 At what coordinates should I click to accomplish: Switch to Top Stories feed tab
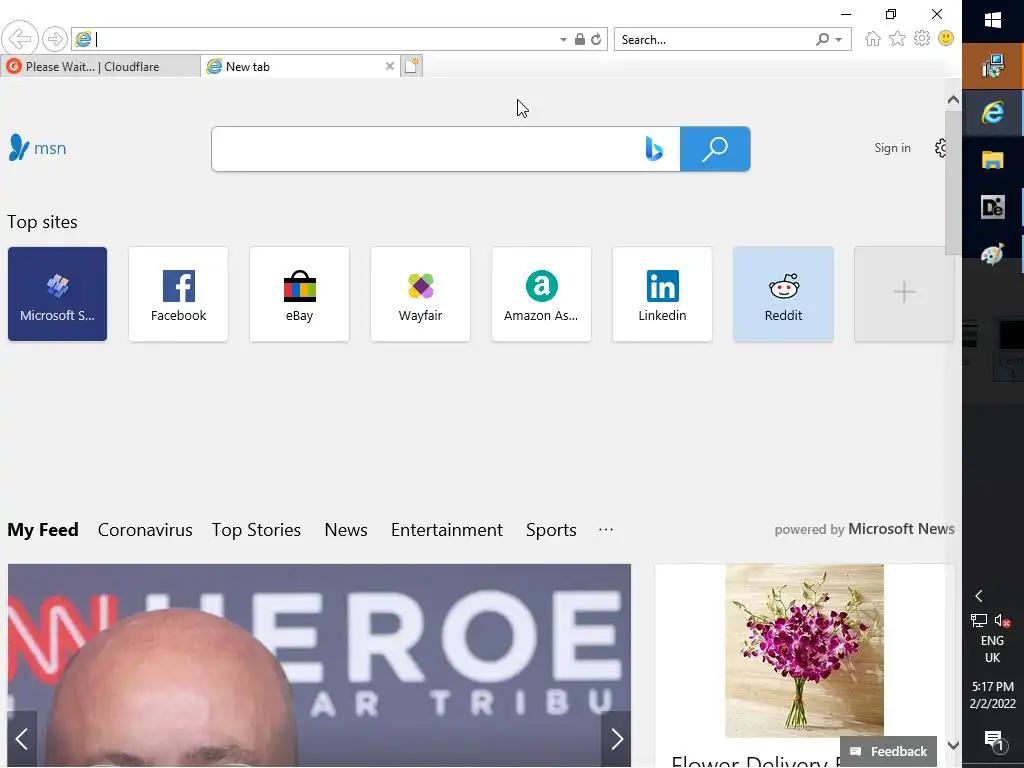click(256, 530)
